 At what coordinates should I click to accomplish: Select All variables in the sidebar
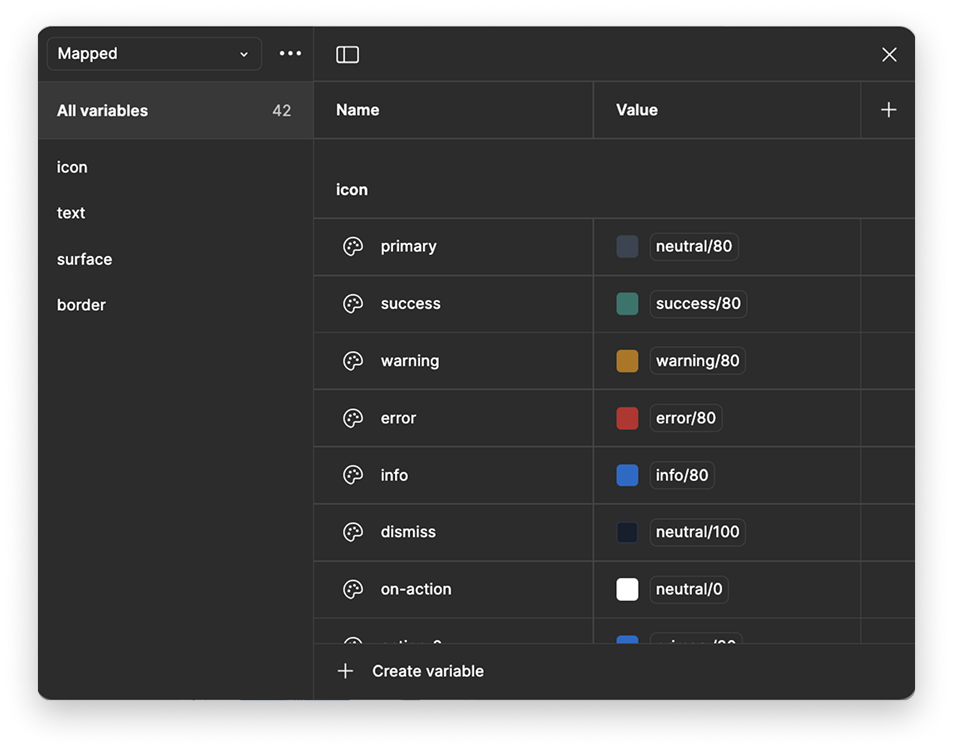click(175, 111)
